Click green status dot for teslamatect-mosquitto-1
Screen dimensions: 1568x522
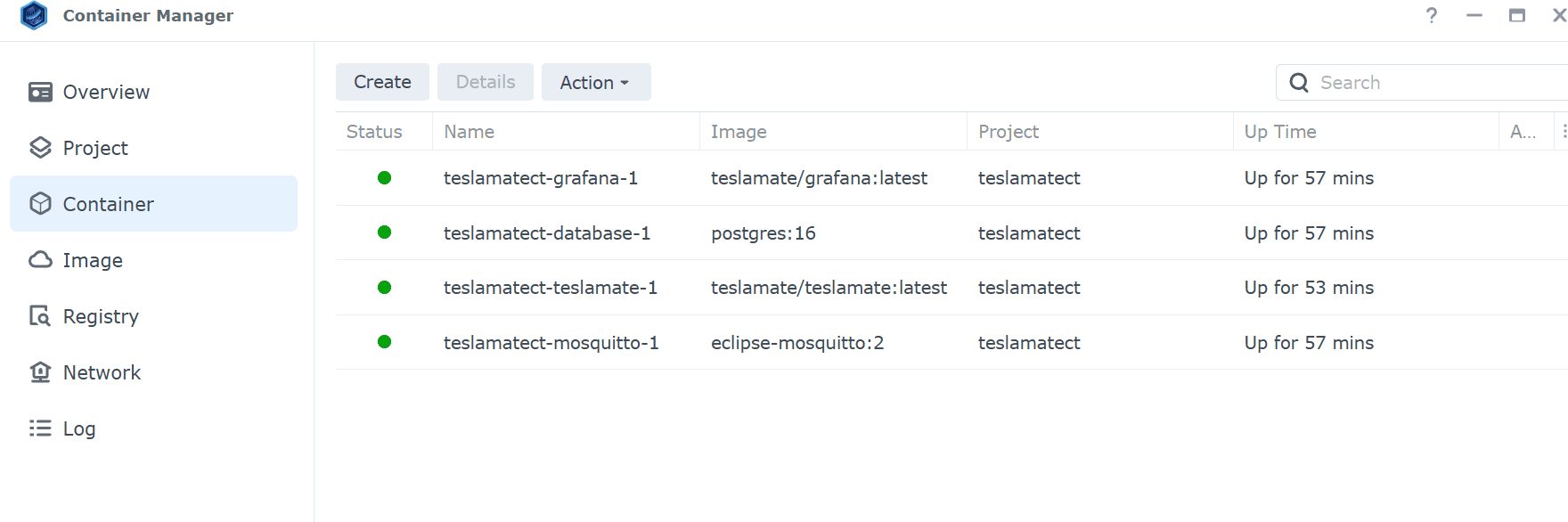(x=384, y=342)
